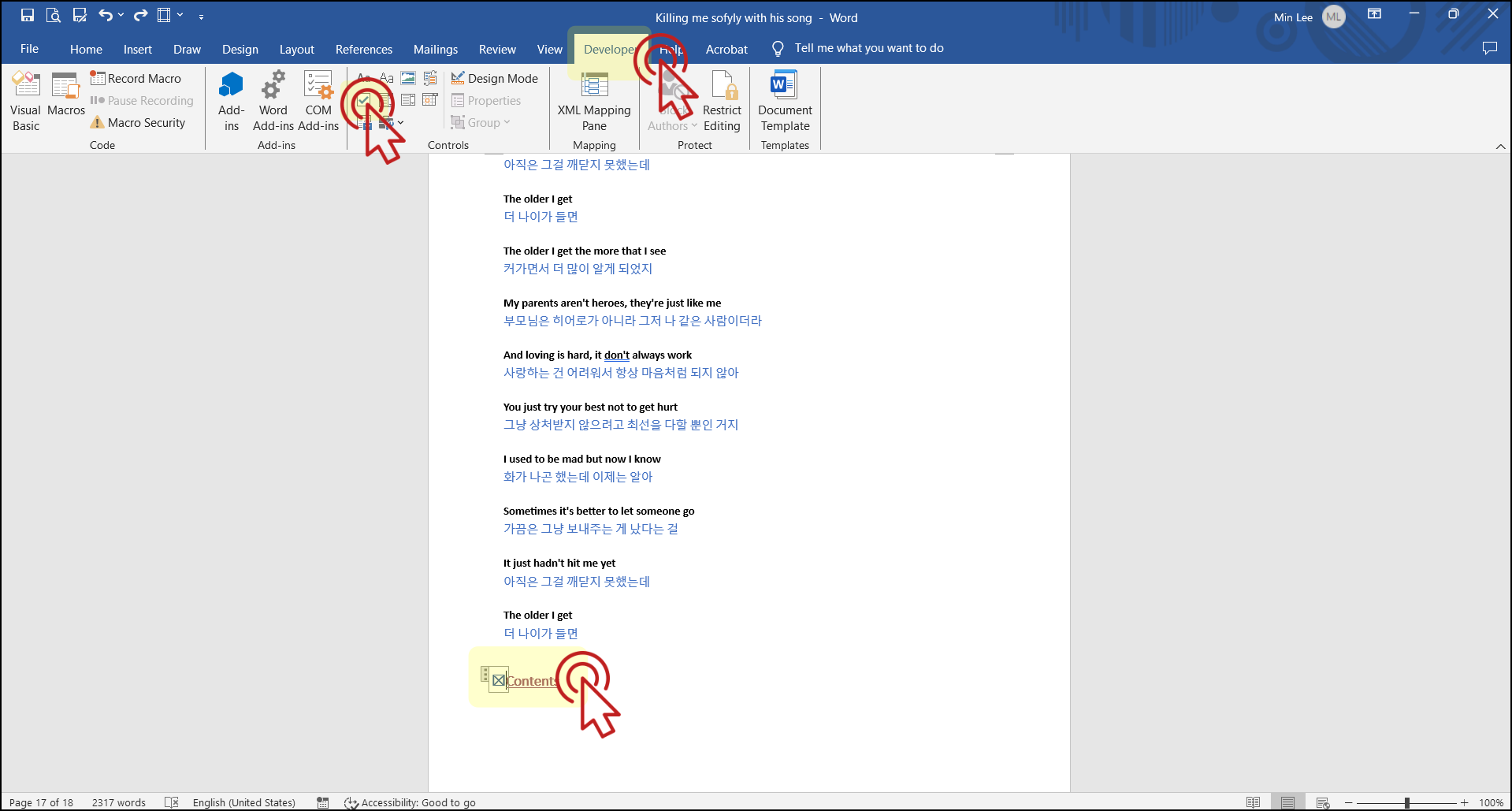Open Word Add-ins dialog
The width and height of the screenshot is (1512, 811).
273,102
